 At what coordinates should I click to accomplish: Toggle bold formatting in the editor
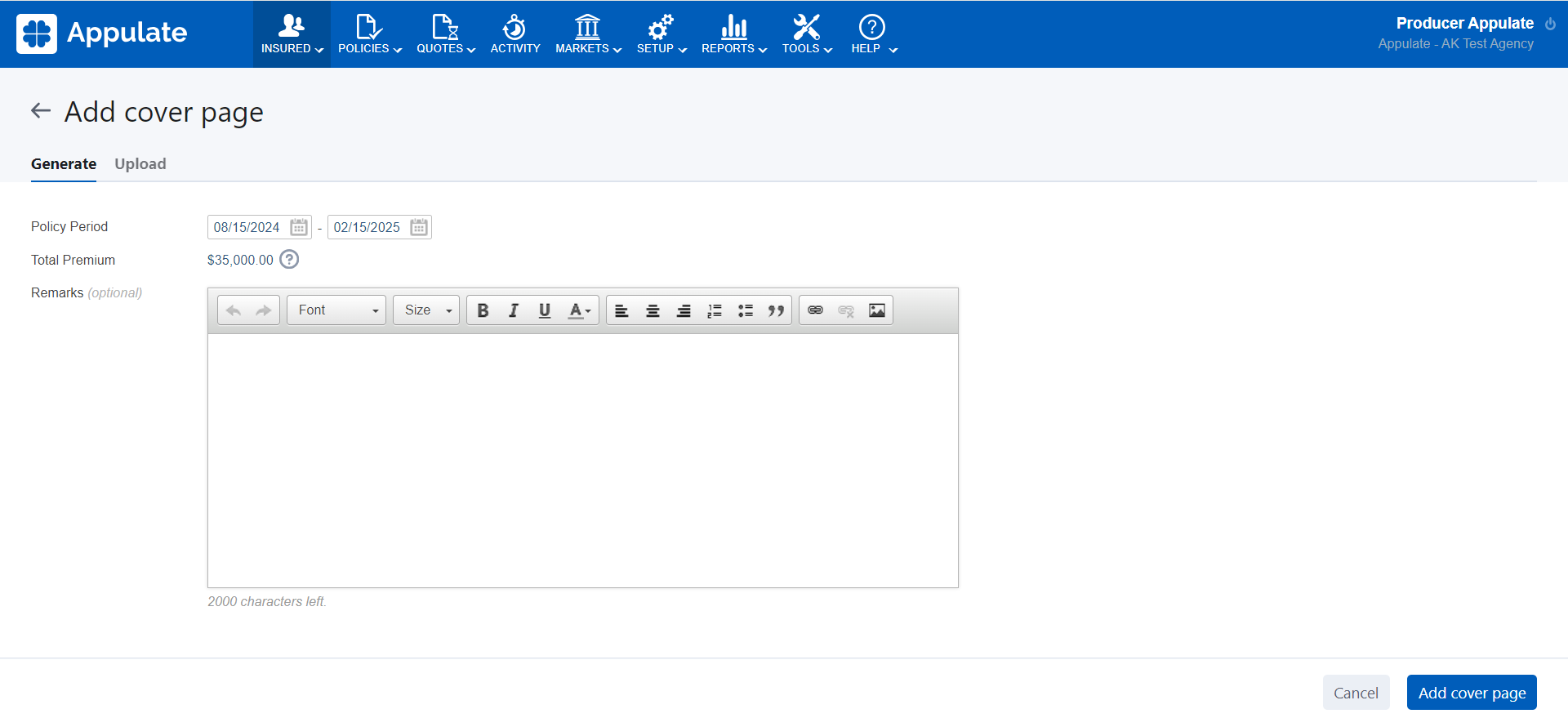click(483, 310)
